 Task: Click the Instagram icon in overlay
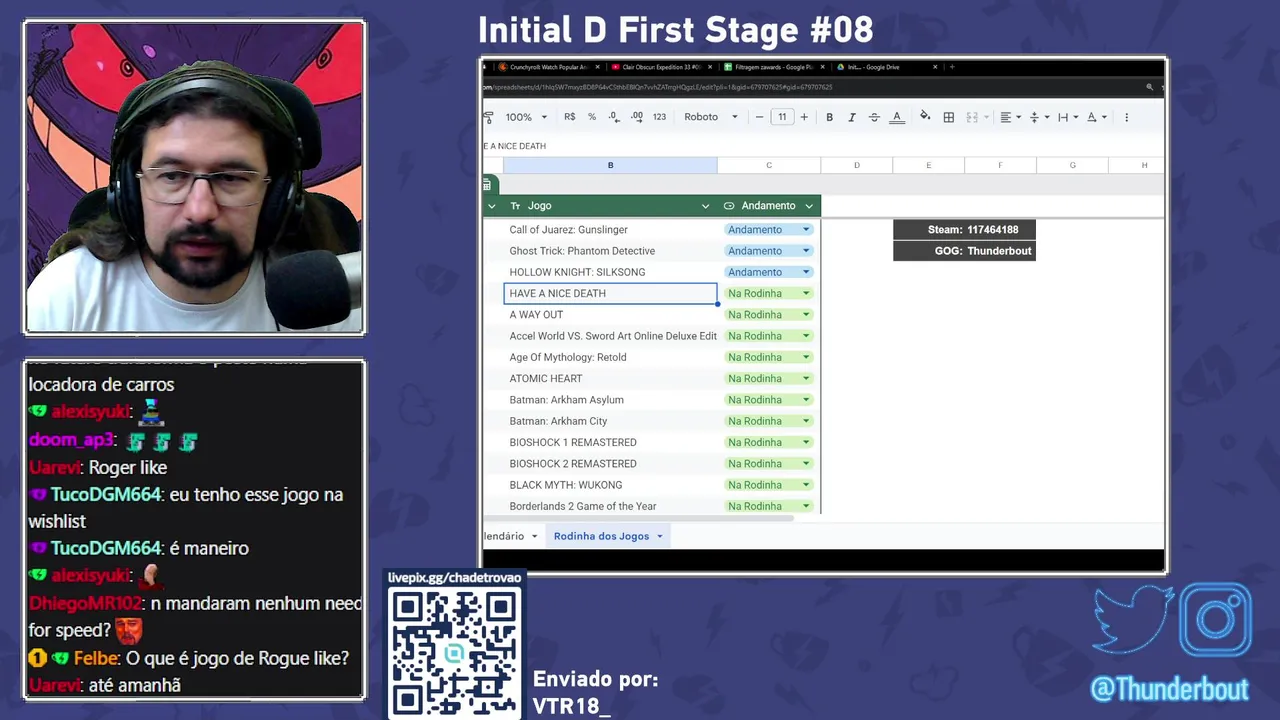click(1216, 620)
